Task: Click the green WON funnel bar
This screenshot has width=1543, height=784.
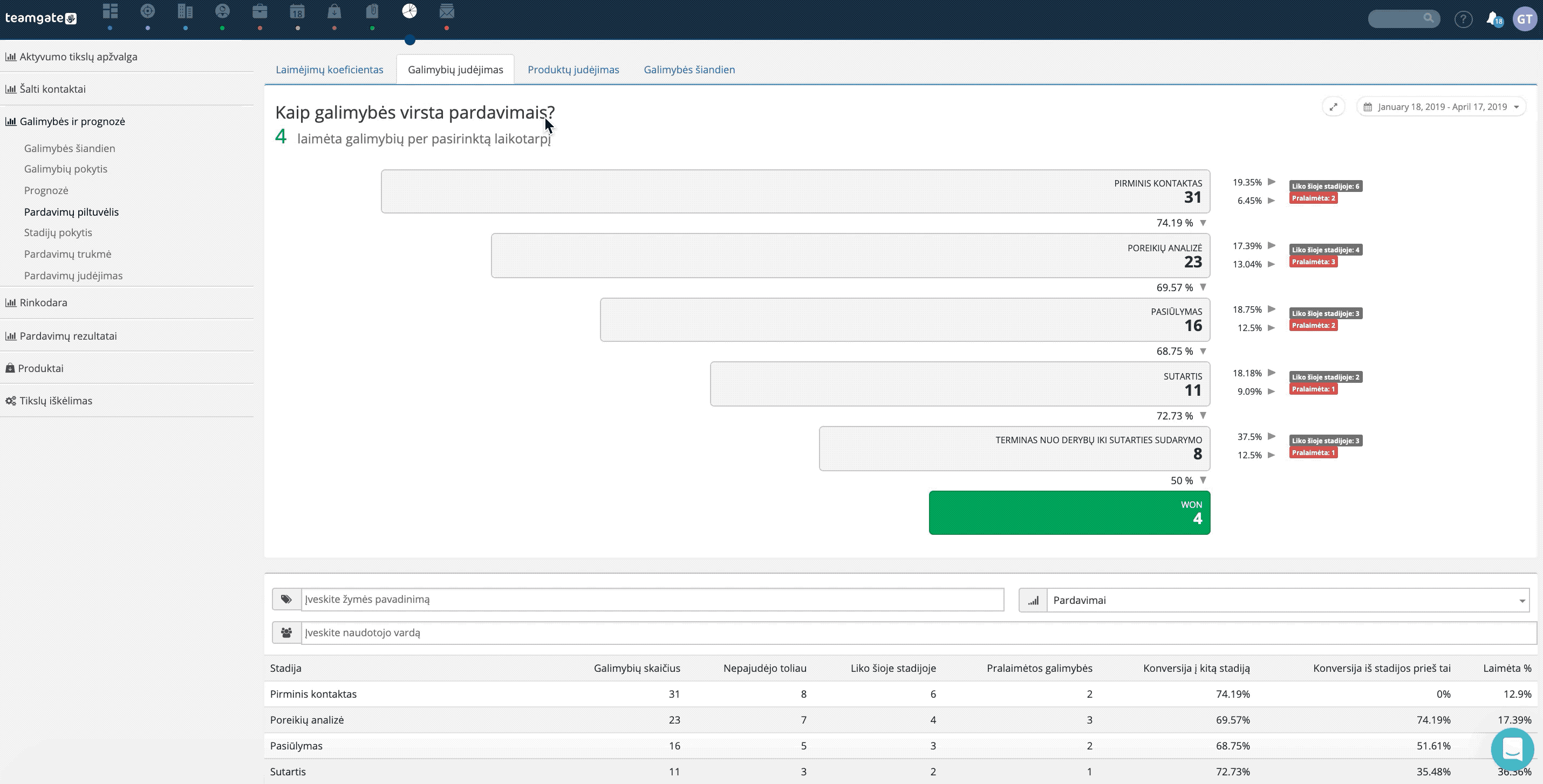Action: click(x=1069, y=513)
